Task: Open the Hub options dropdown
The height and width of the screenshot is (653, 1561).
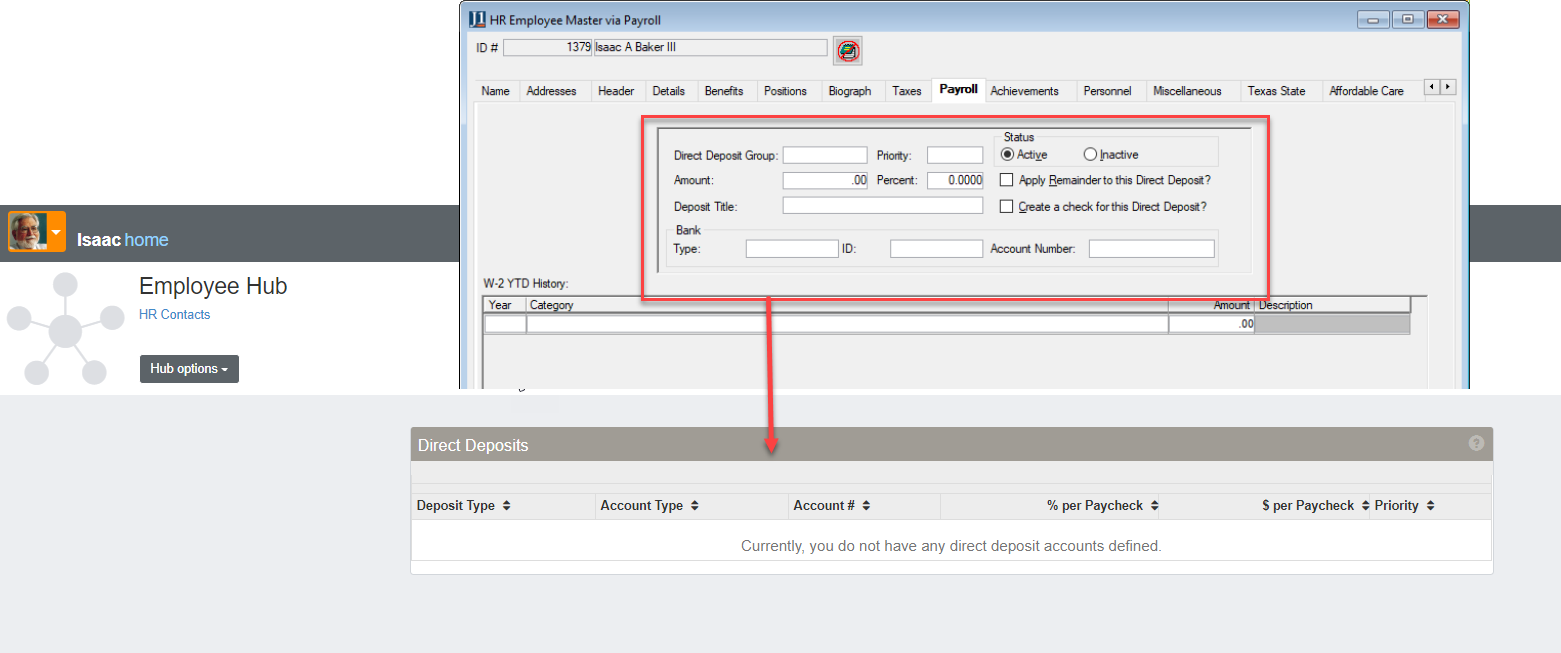Action: coord(189,369)
